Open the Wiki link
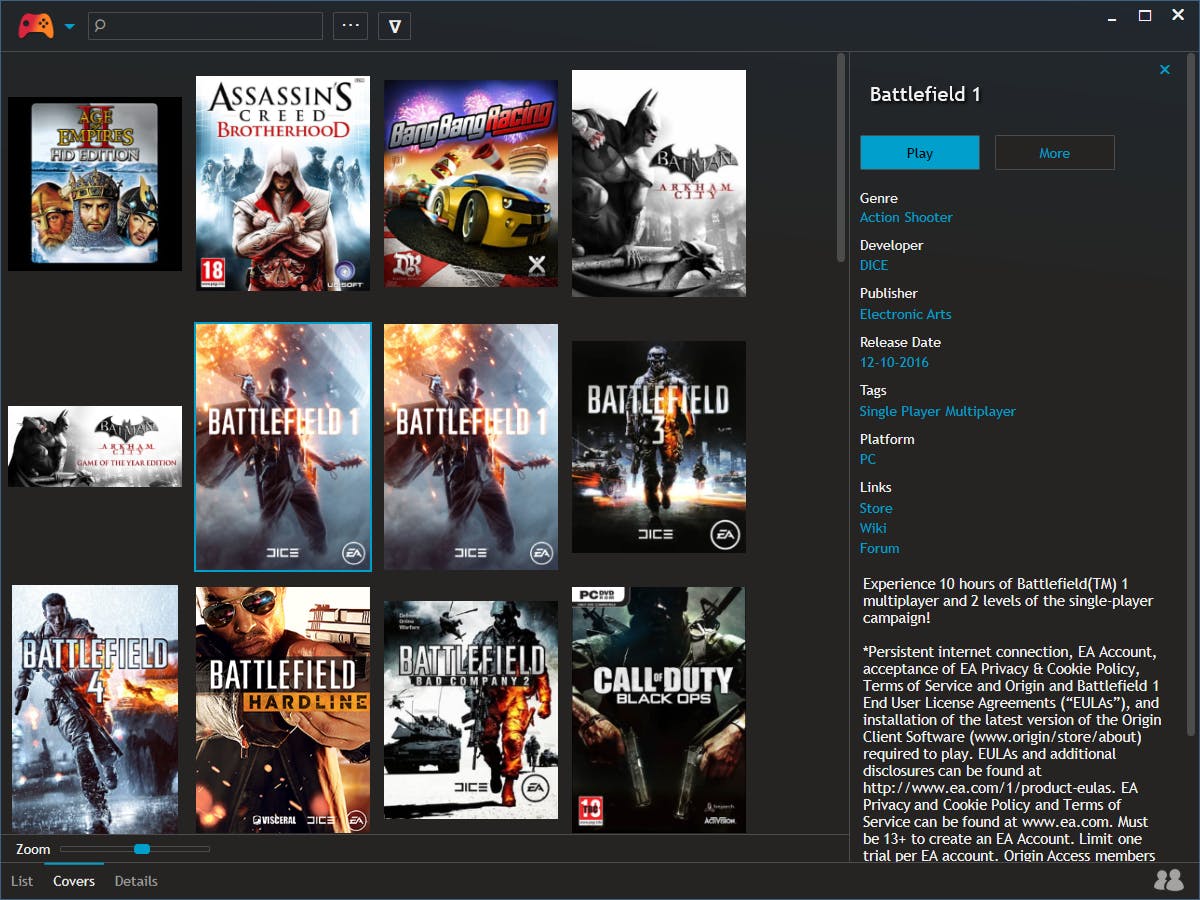 pos(873,528)
